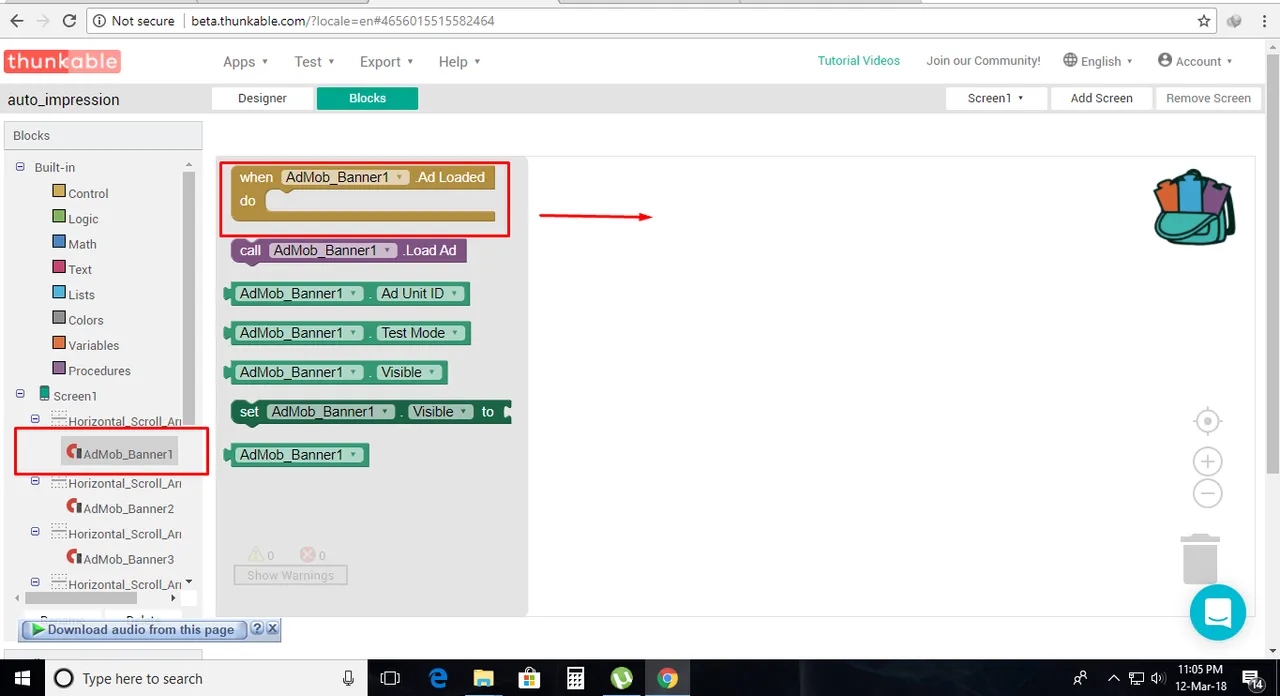
Task: Collapse the Built-in tree section
Action: point(20,167)
